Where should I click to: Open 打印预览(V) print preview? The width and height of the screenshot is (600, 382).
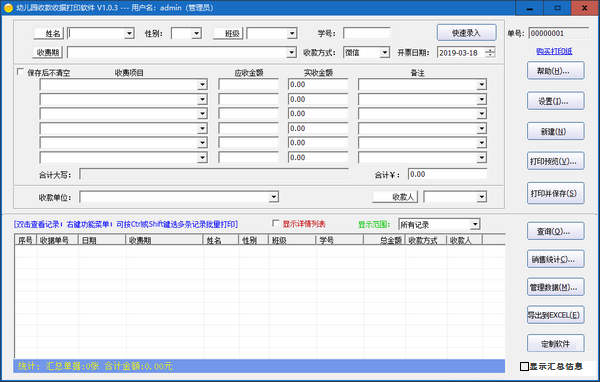click(556, 161)
